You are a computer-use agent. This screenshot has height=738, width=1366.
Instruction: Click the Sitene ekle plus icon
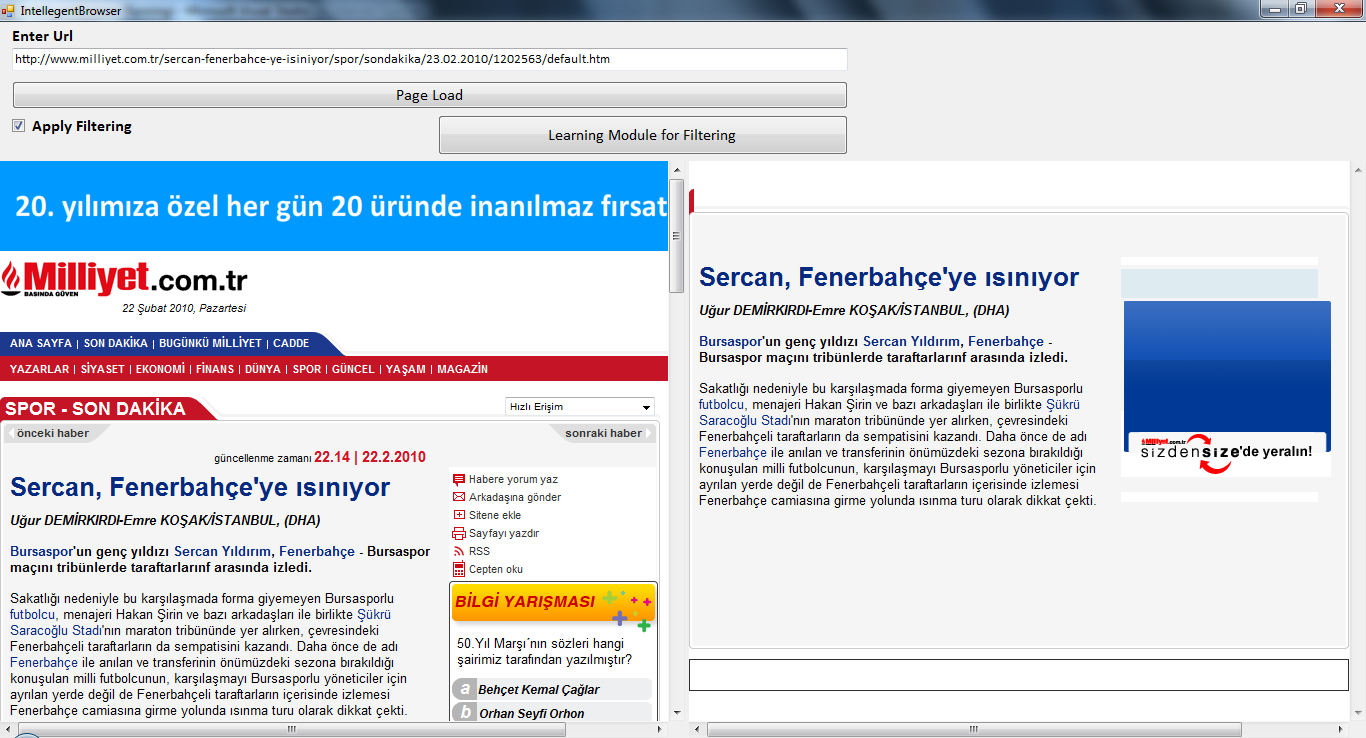click(x=459, y=515)
